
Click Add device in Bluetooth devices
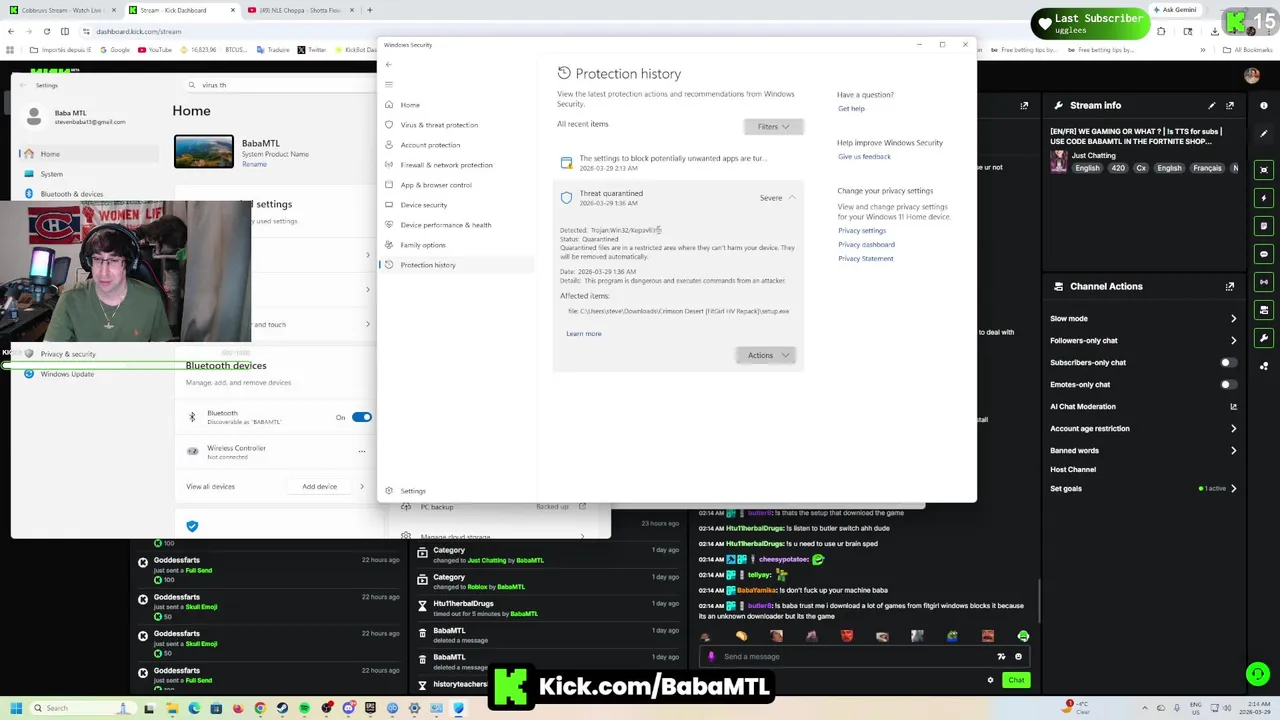tap(320, 487)
